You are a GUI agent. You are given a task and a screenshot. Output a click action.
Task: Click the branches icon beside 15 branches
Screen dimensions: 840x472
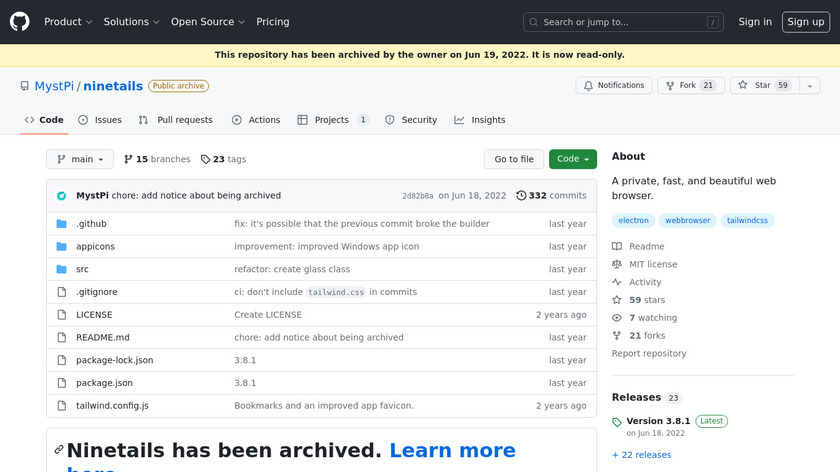[128, 159]
